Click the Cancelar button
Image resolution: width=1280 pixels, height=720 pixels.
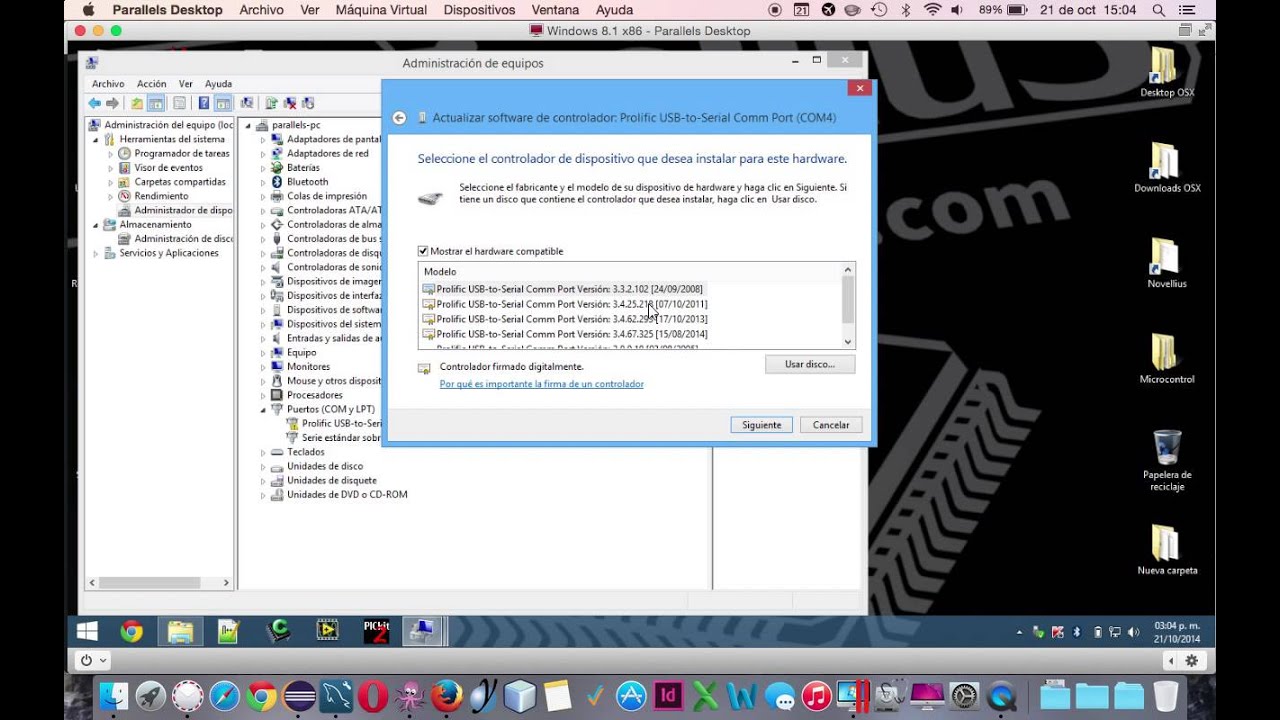click(831, 425)
